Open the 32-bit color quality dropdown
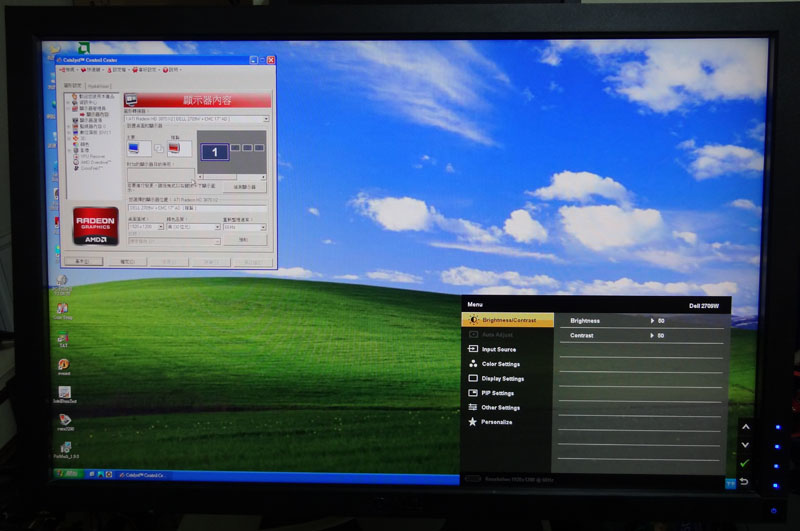This screenshot has height=531, width=800. point(193,227)
